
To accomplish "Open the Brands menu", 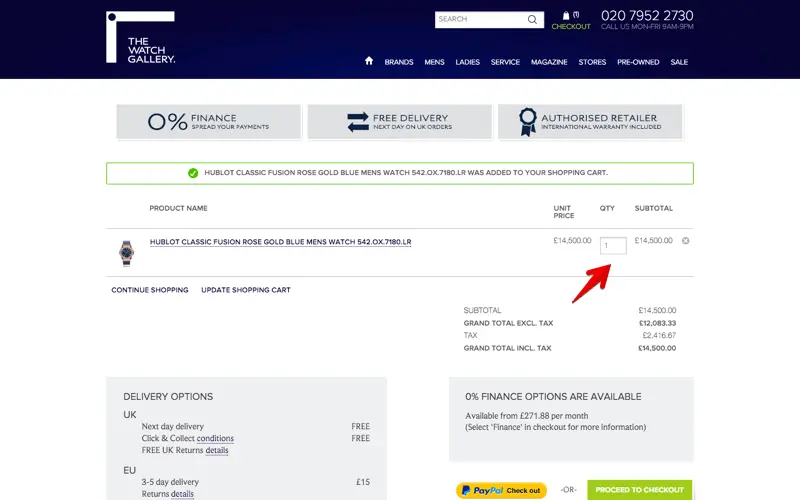I will pos(399,62).
